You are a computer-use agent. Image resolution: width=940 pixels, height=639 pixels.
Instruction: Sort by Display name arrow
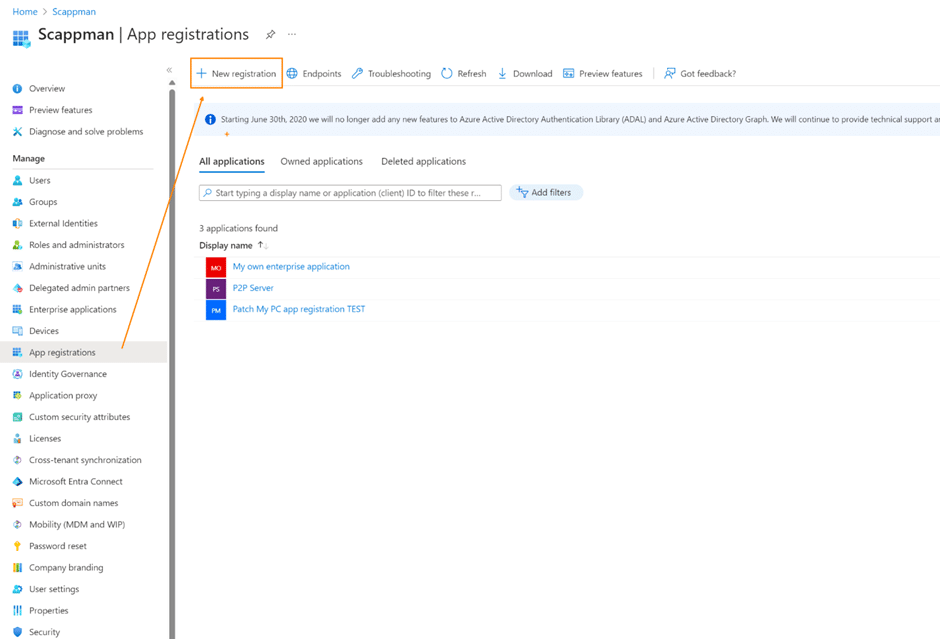click(263, 245)
